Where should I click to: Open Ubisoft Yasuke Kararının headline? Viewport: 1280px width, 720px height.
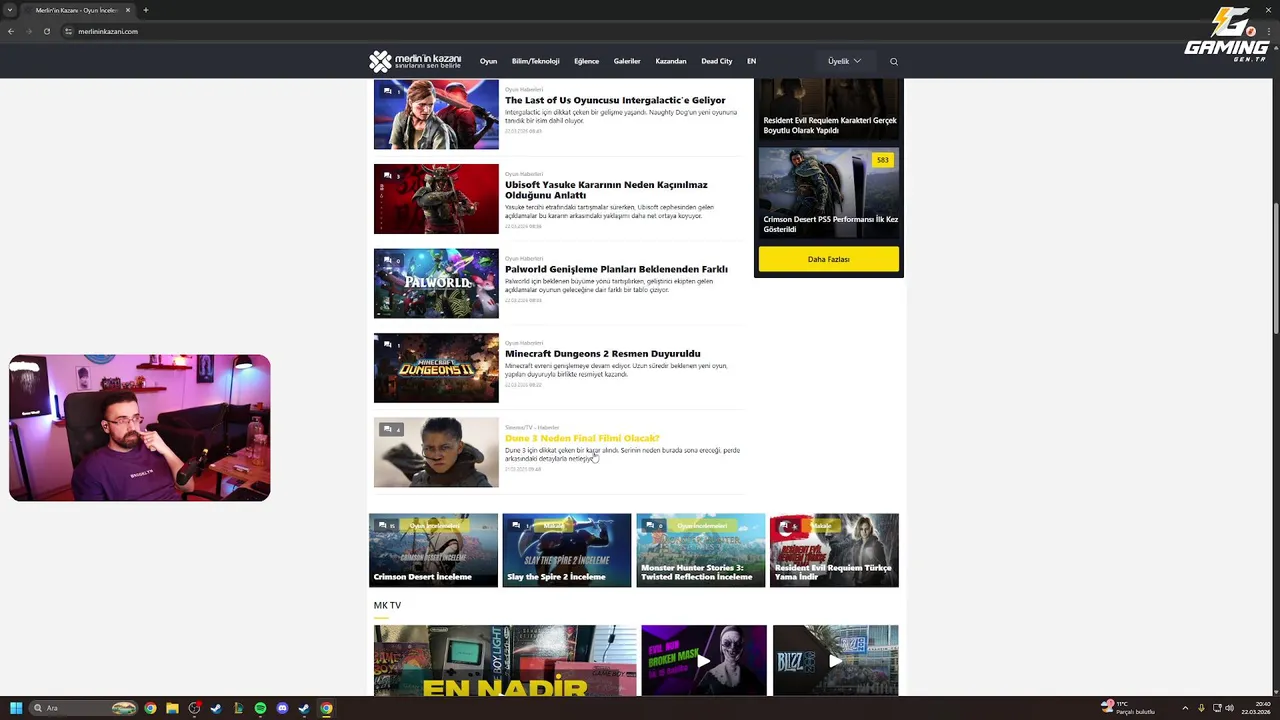(x=606, y=190)
